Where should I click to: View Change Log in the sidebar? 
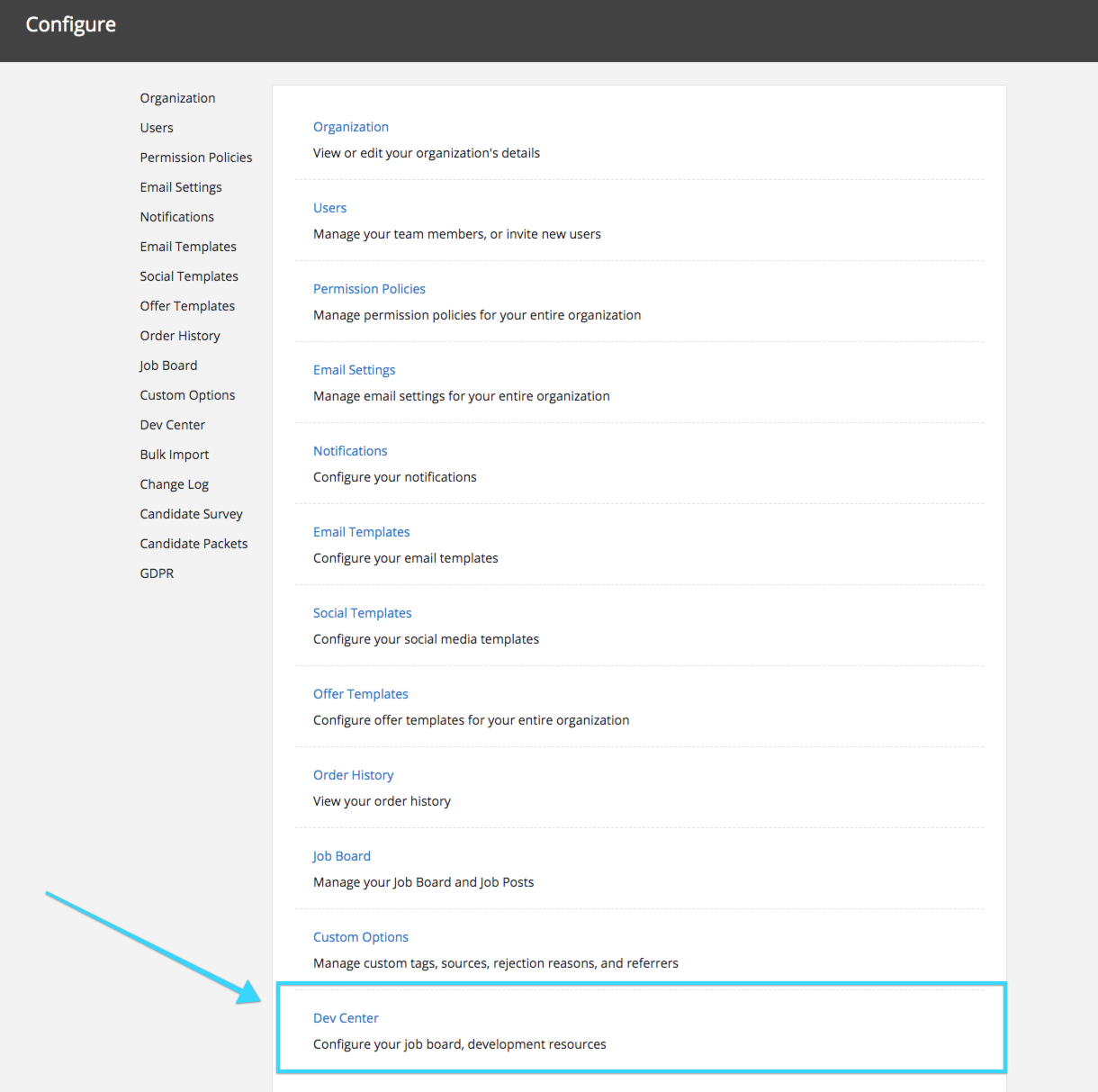pos(175,484)
